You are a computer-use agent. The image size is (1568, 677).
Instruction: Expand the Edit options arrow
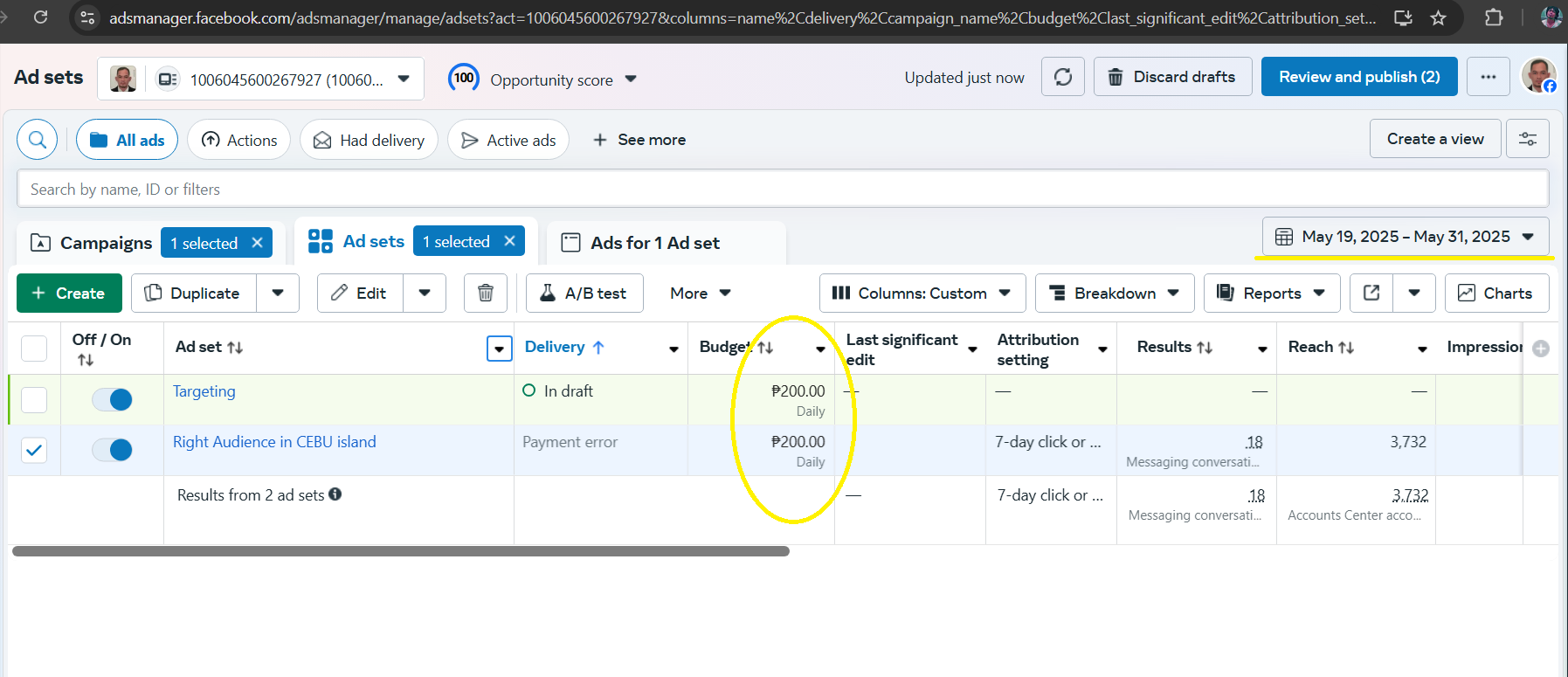(425, 294)
